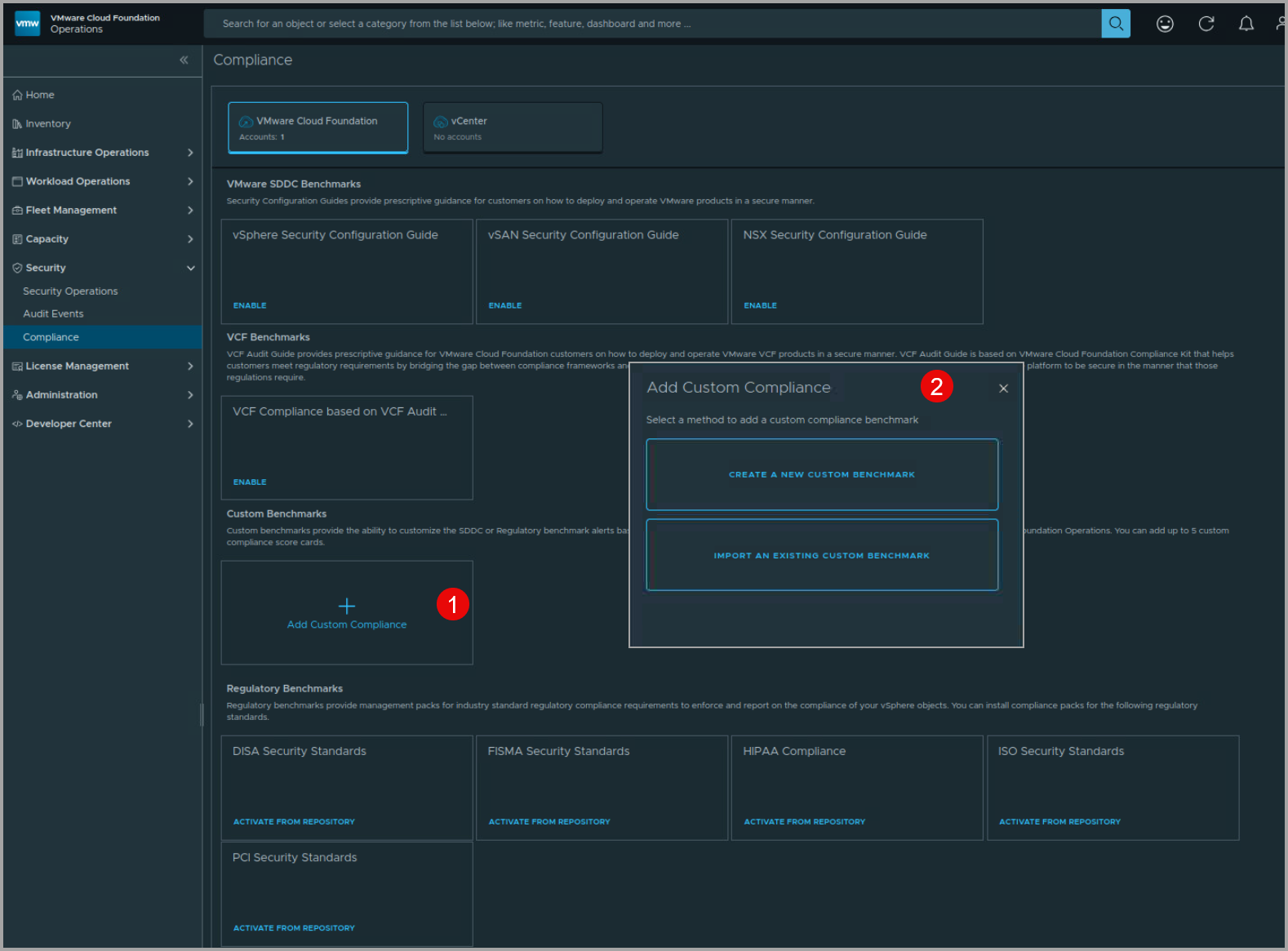Open the feedback smiley icon
The width and height of the screenshot is (1288, 951).
click(1165, 24)
